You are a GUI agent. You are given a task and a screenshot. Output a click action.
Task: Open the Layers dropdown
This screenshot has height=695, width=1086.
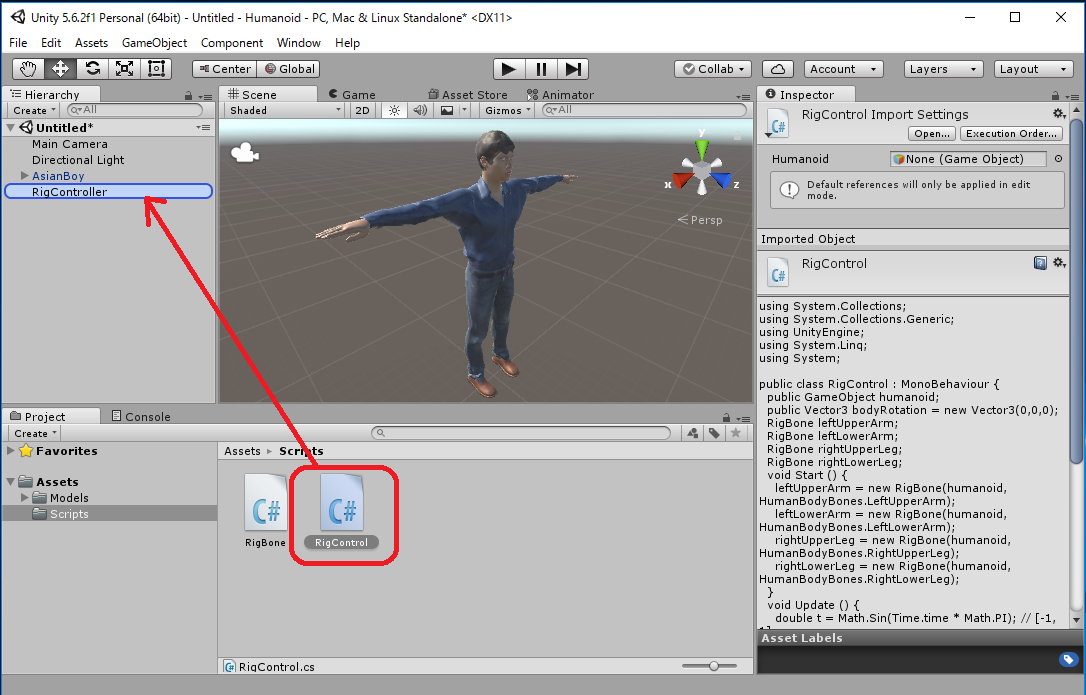[x=943, y=69]
